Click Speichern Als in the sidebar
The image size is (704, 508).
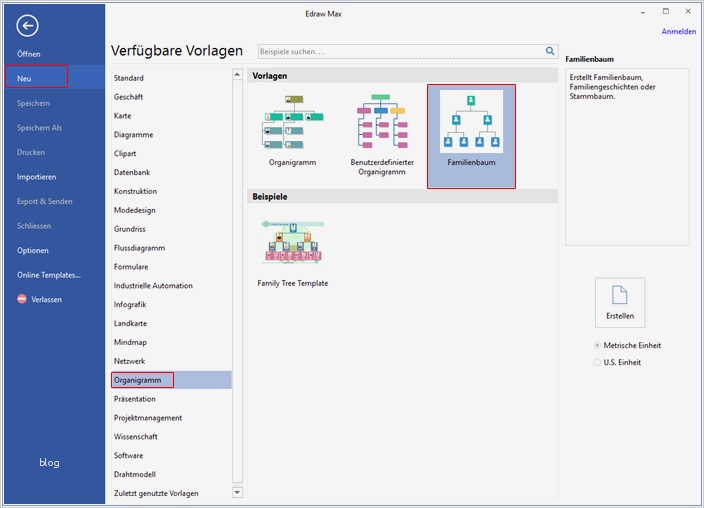click(x=40, y=128)
